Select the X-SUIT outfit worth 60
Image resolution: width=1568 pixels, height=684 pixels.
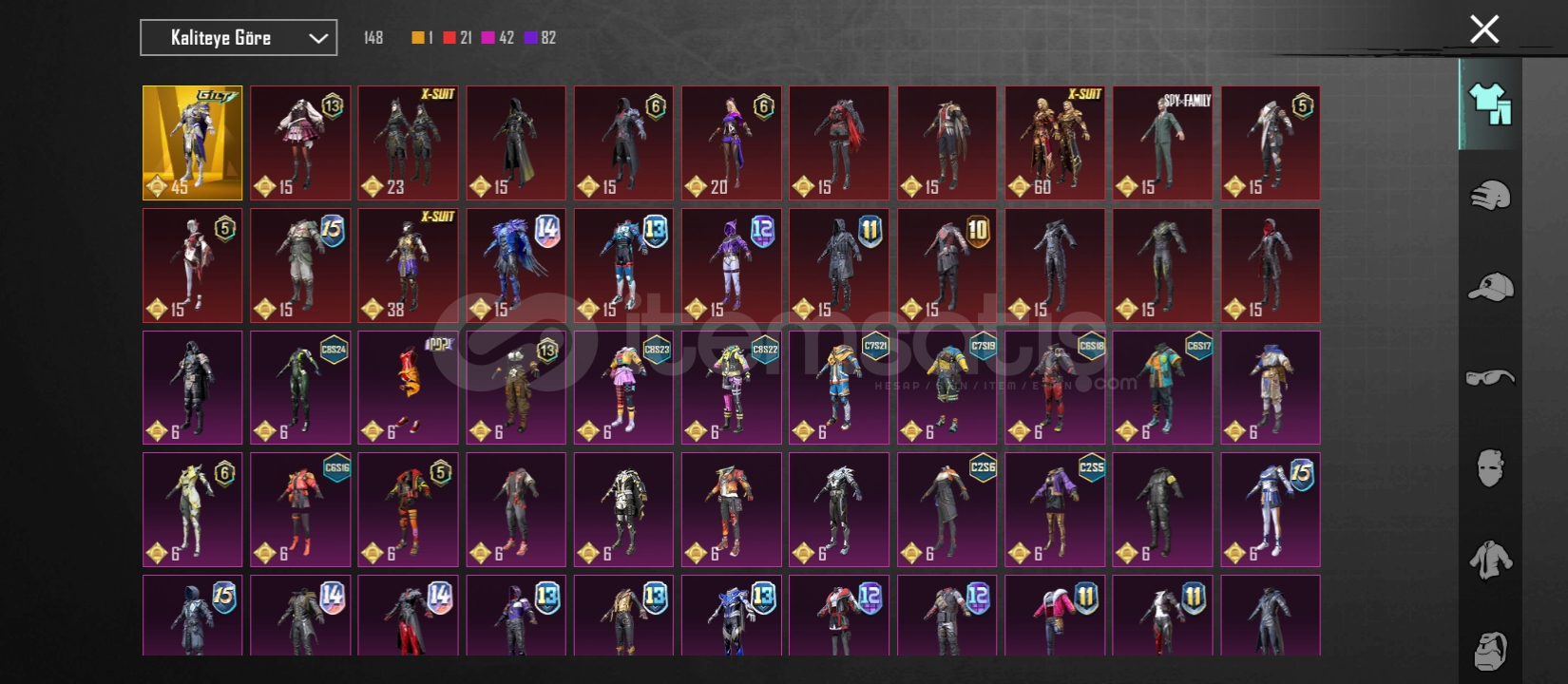point(1055,143)
